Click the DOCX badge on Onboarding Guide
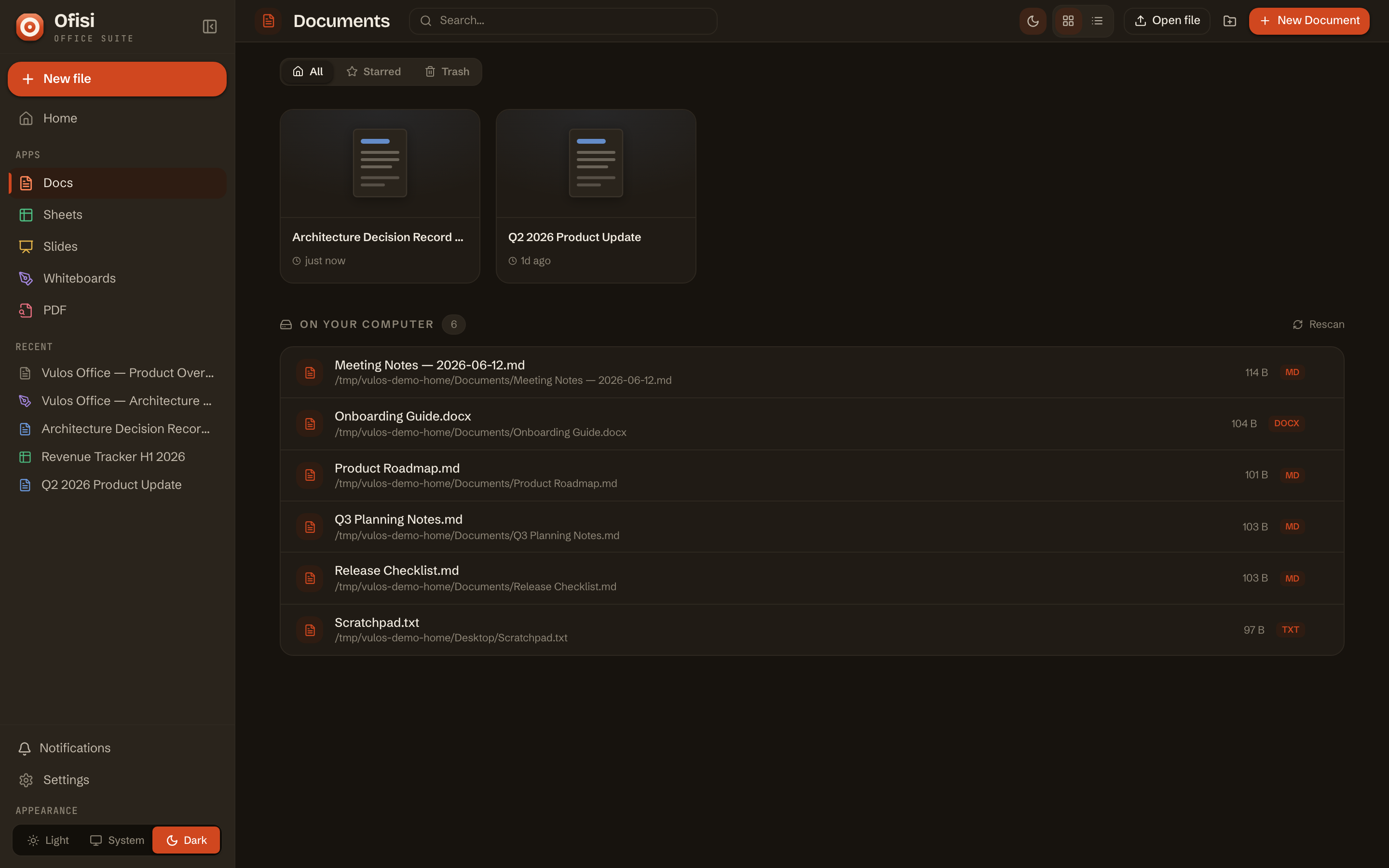 click(x=1286, y=424)
